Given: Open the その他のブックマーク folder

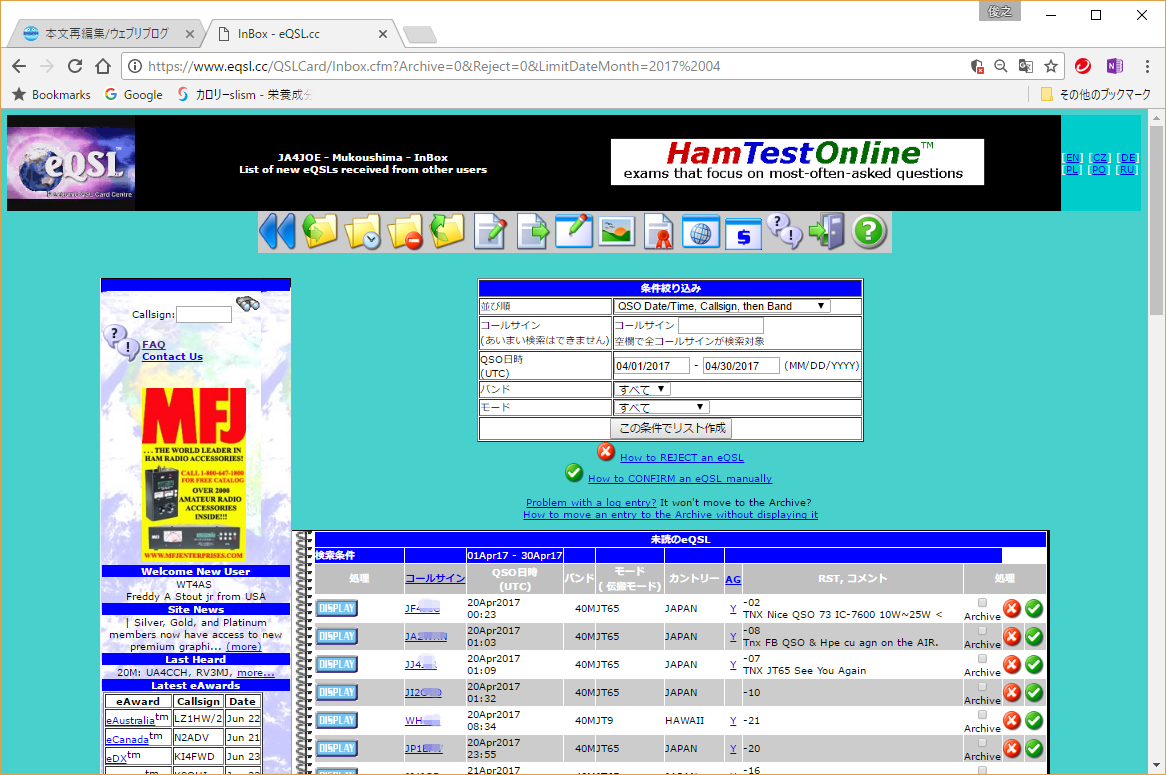Looking at the screenshot, I should pyautogui.click(x=1095, y=94).
